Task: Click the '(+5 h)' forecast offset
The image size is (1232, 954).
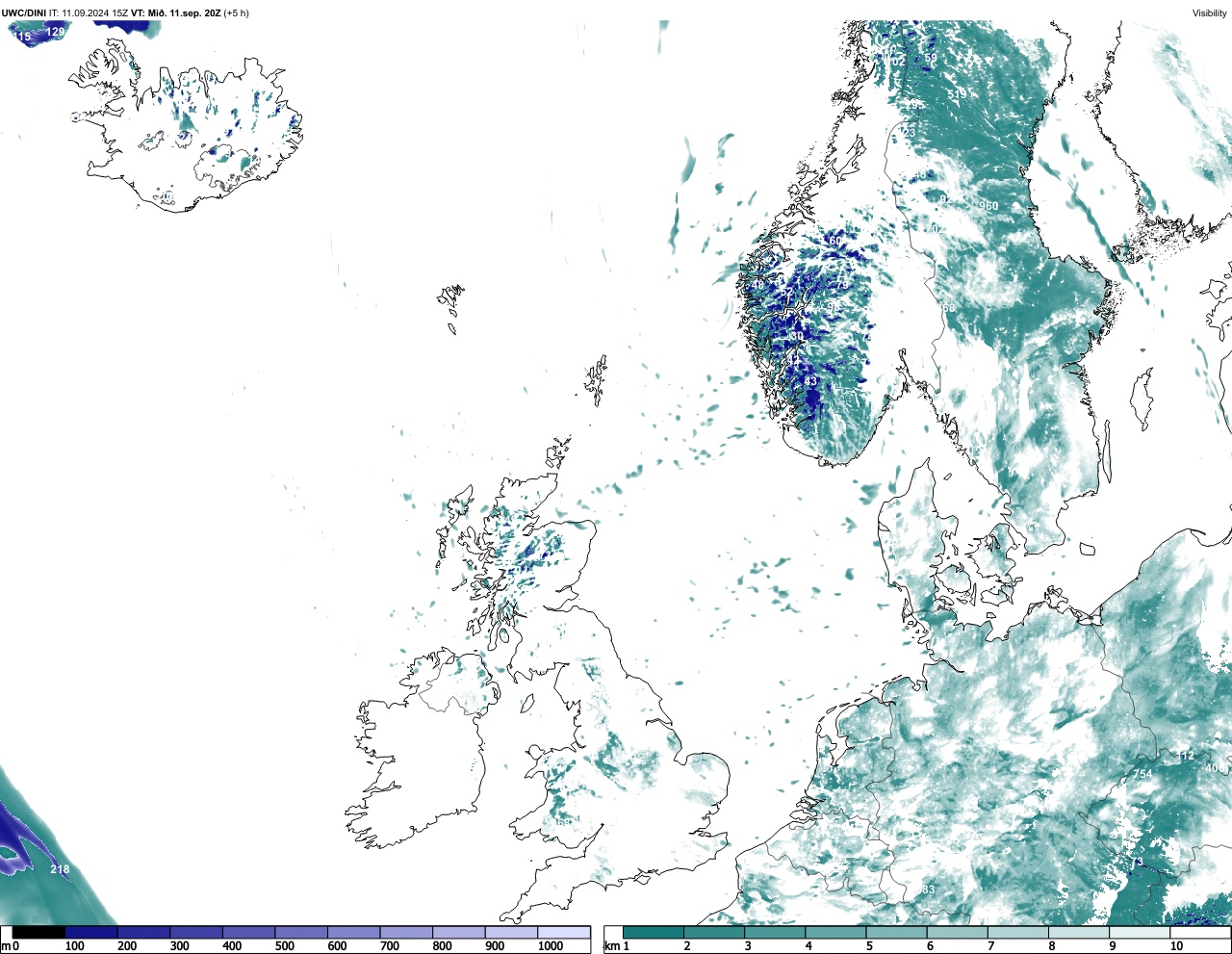Action: [236, 13]
